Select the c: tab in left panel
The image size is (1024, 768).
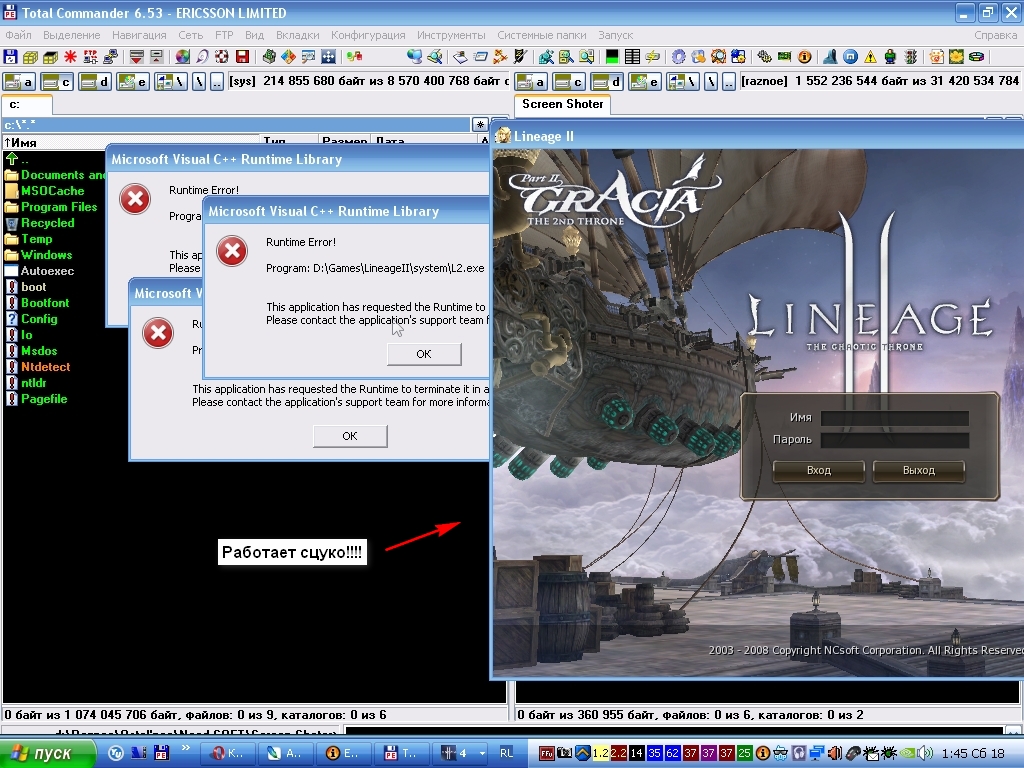click(26, 105)
